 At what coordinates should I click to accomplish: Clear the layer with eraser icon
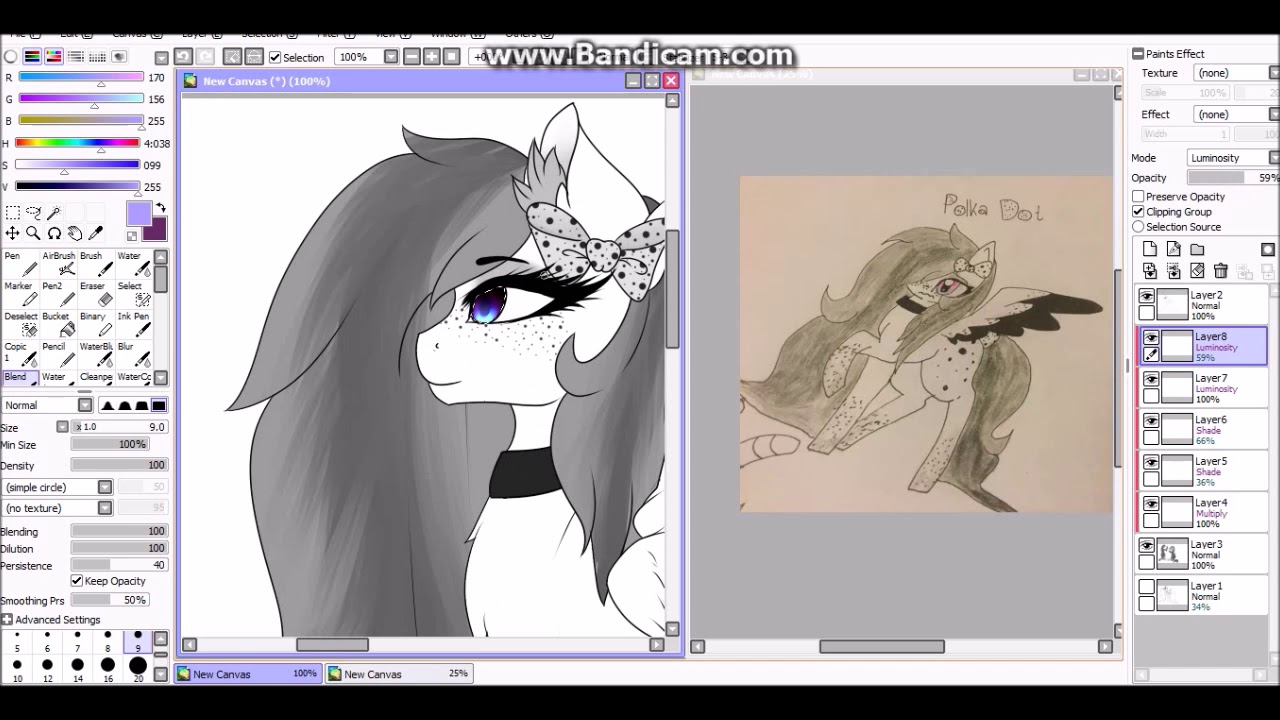pyautogui.click(x=1197, y=271)
